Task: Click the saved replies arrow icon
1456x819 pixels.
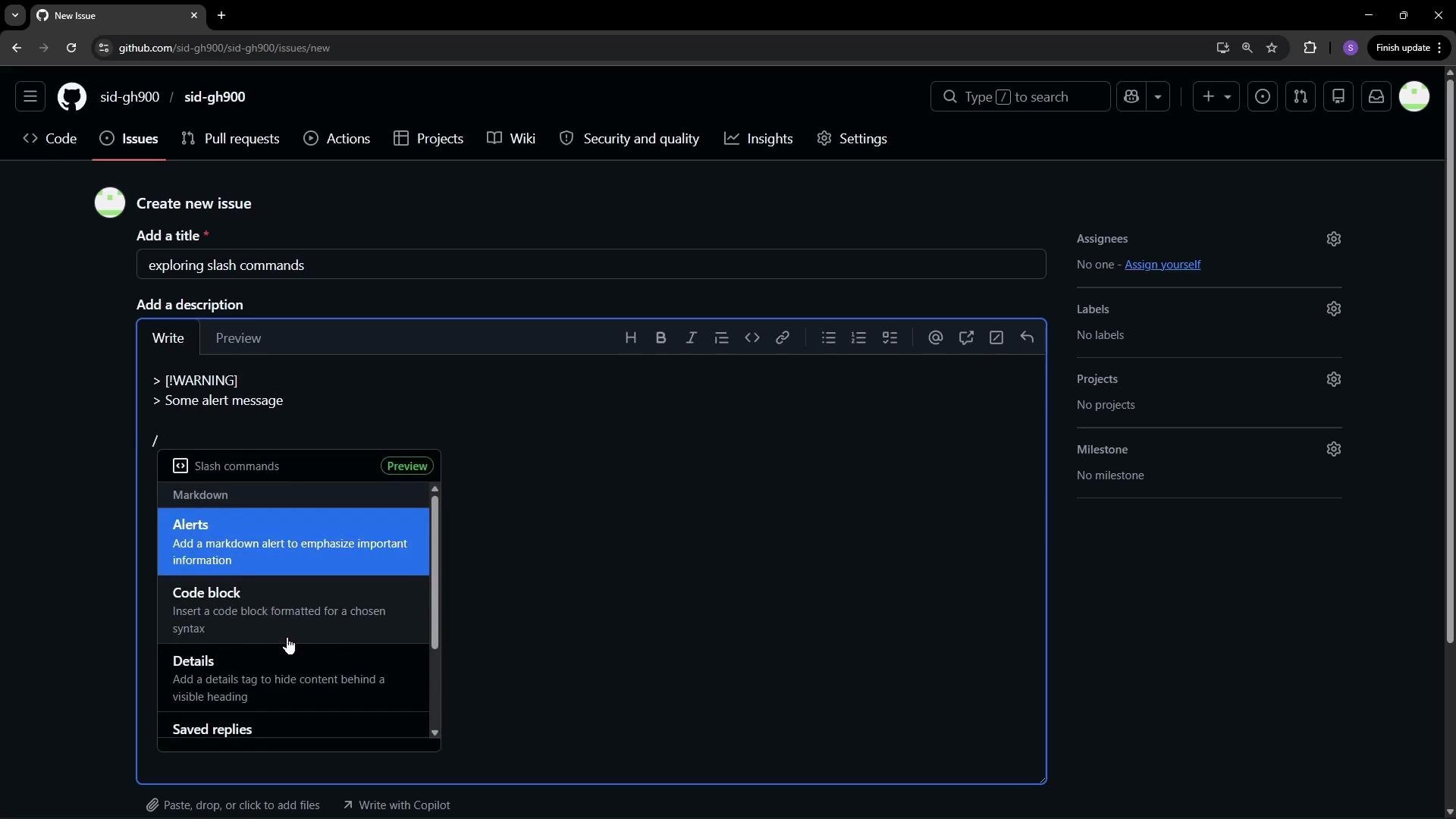Action: [x=1027, y=338]
